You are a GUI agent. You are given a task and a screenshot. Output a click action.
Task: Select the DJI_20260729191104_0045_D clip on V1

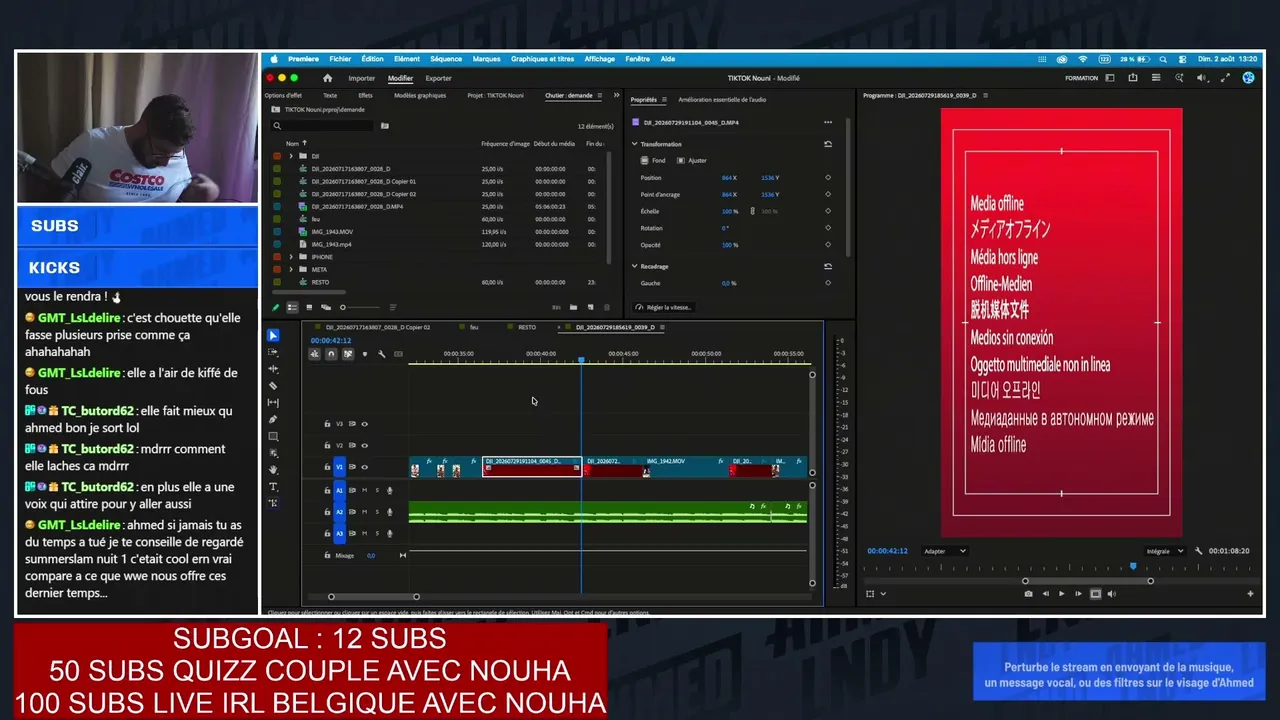[x=532, y=467]
